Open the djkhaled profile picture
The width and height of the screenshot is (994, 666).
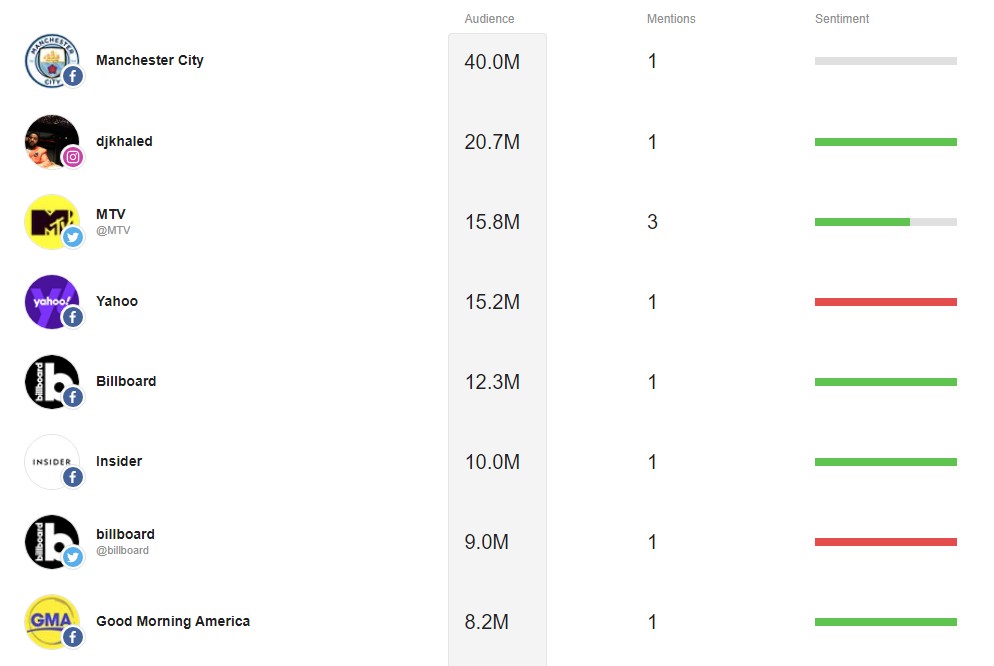coord(52,141)
